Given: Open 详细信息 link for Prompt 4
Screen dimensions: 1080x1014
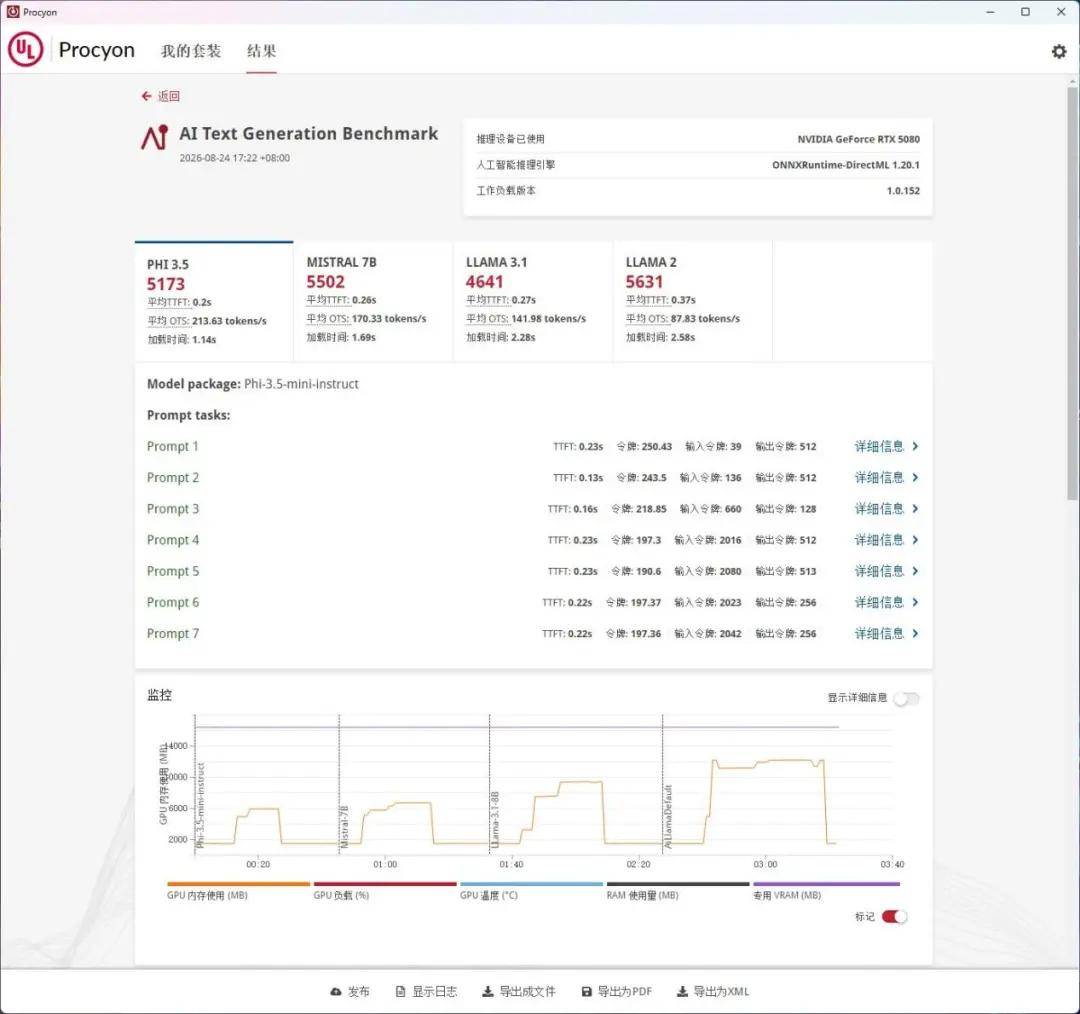Looking at the screenshot, I should (879, 540).
